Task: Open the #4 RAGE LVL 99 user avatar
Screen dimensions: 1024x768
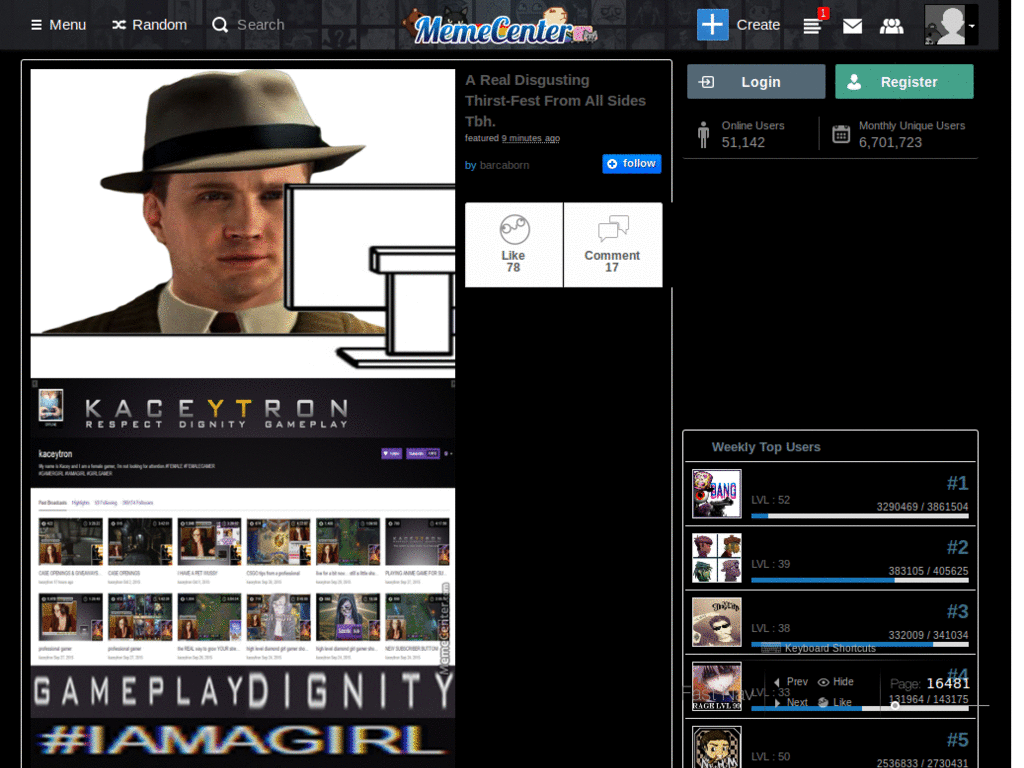Action: 716,686
